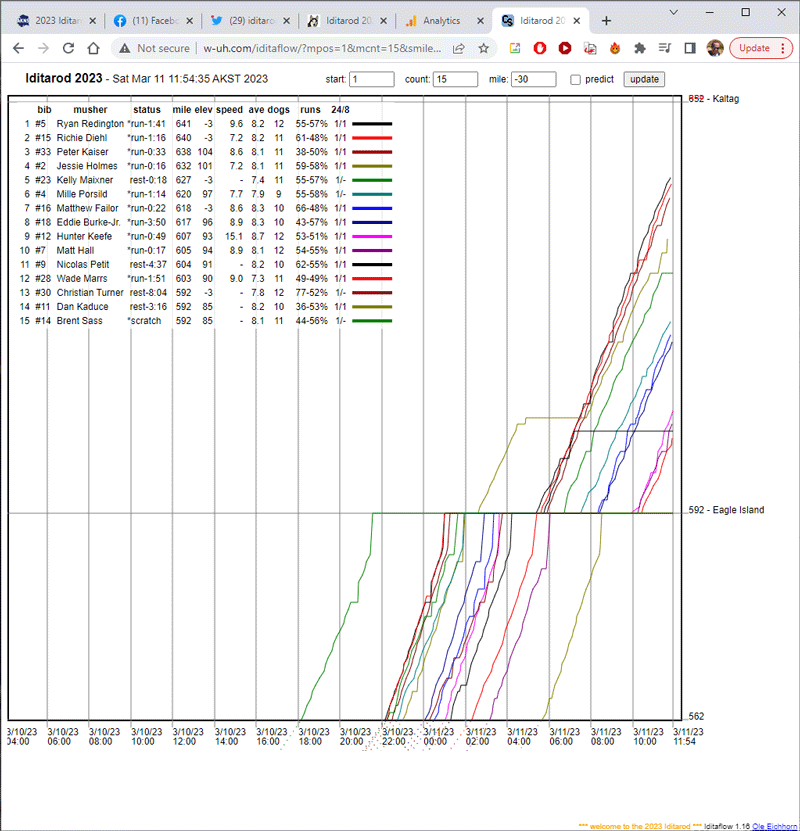800x831 pixels.
Task: Click the Not secure warning icon
Action: point(125,48)
